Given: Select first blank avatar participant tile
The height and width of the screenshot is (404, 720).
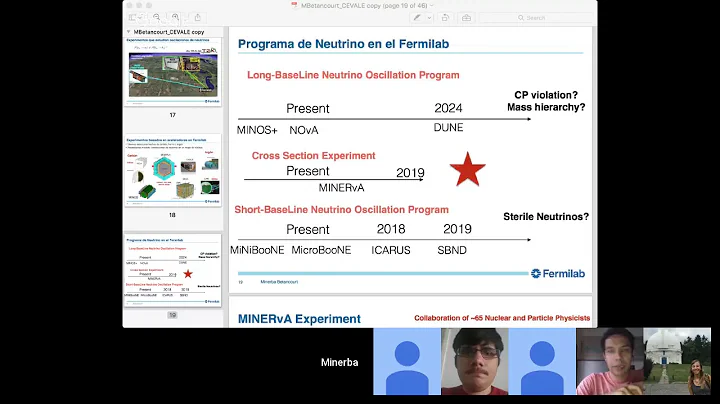Looking at the screenshot, I should coord(407,361).
